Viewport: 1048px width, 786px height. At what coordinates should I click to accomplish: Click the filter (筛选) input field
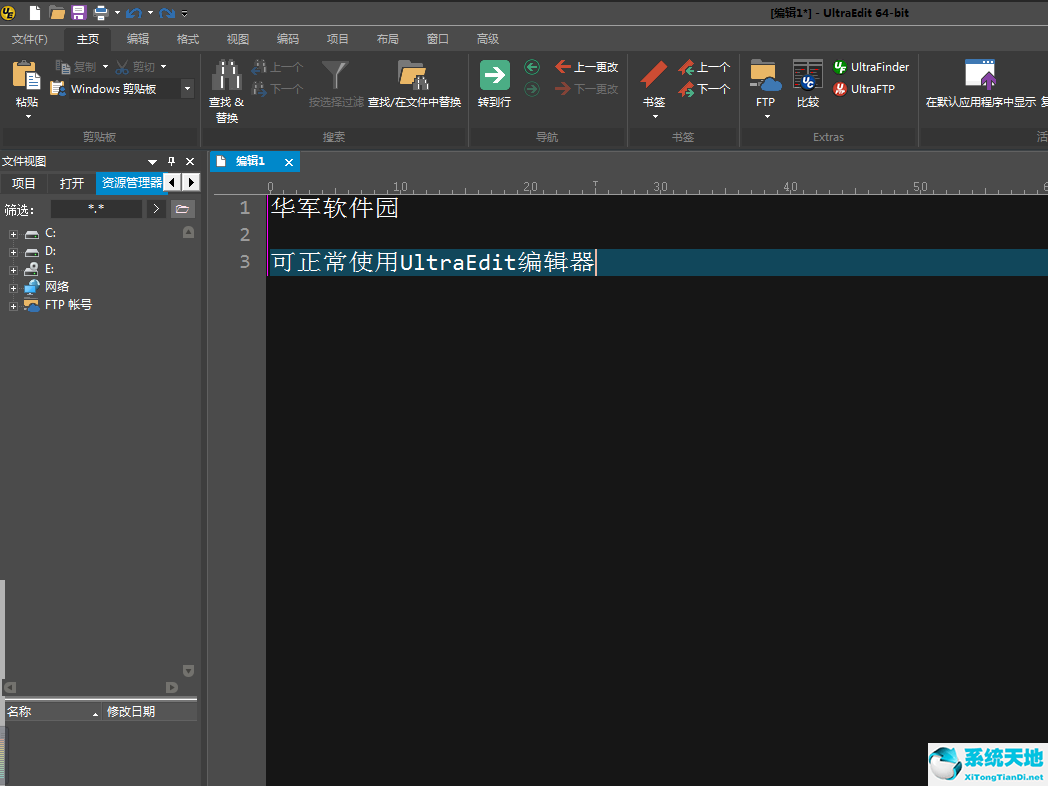click(96, 209)
